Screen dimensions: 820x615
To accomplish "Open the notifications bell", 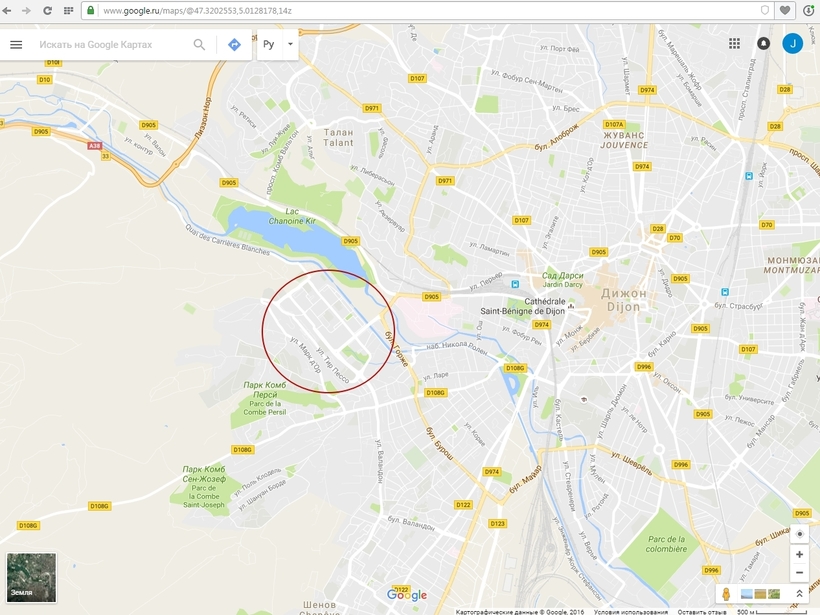I will coord(764,43).
